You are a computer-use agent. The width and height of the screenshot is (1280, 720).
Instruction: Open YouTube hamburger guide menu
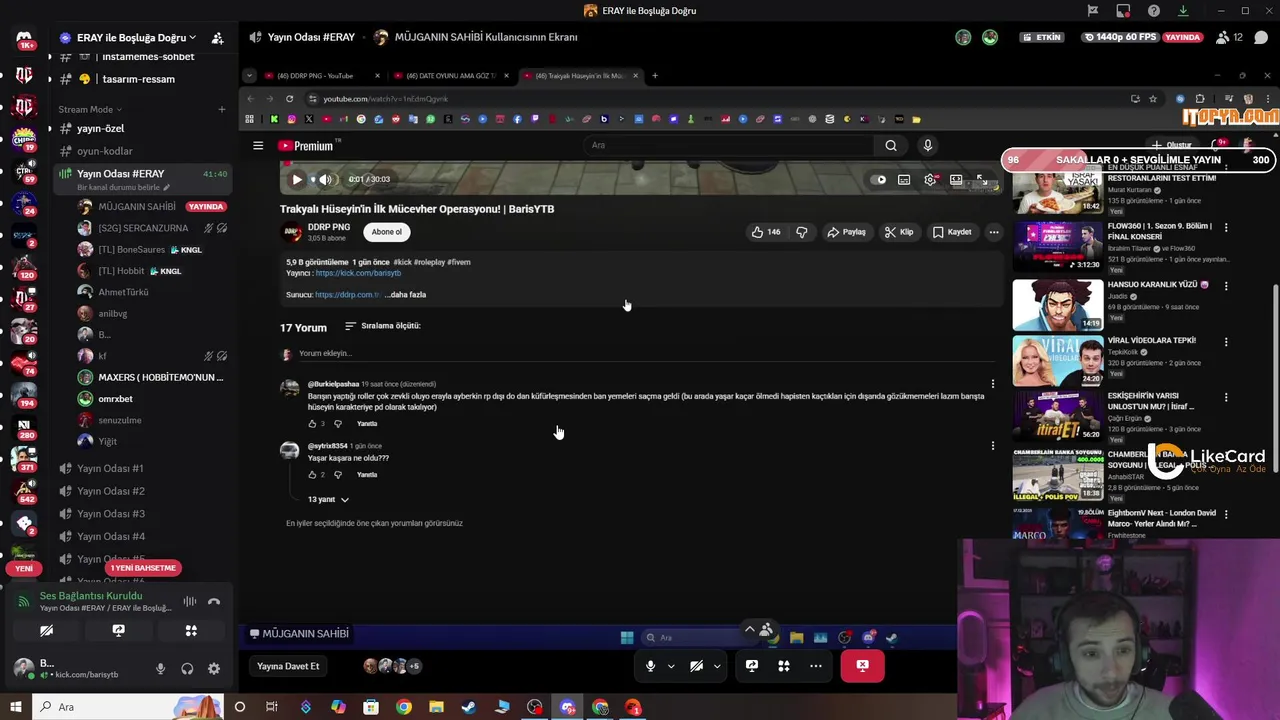click(x=258, y=146)
